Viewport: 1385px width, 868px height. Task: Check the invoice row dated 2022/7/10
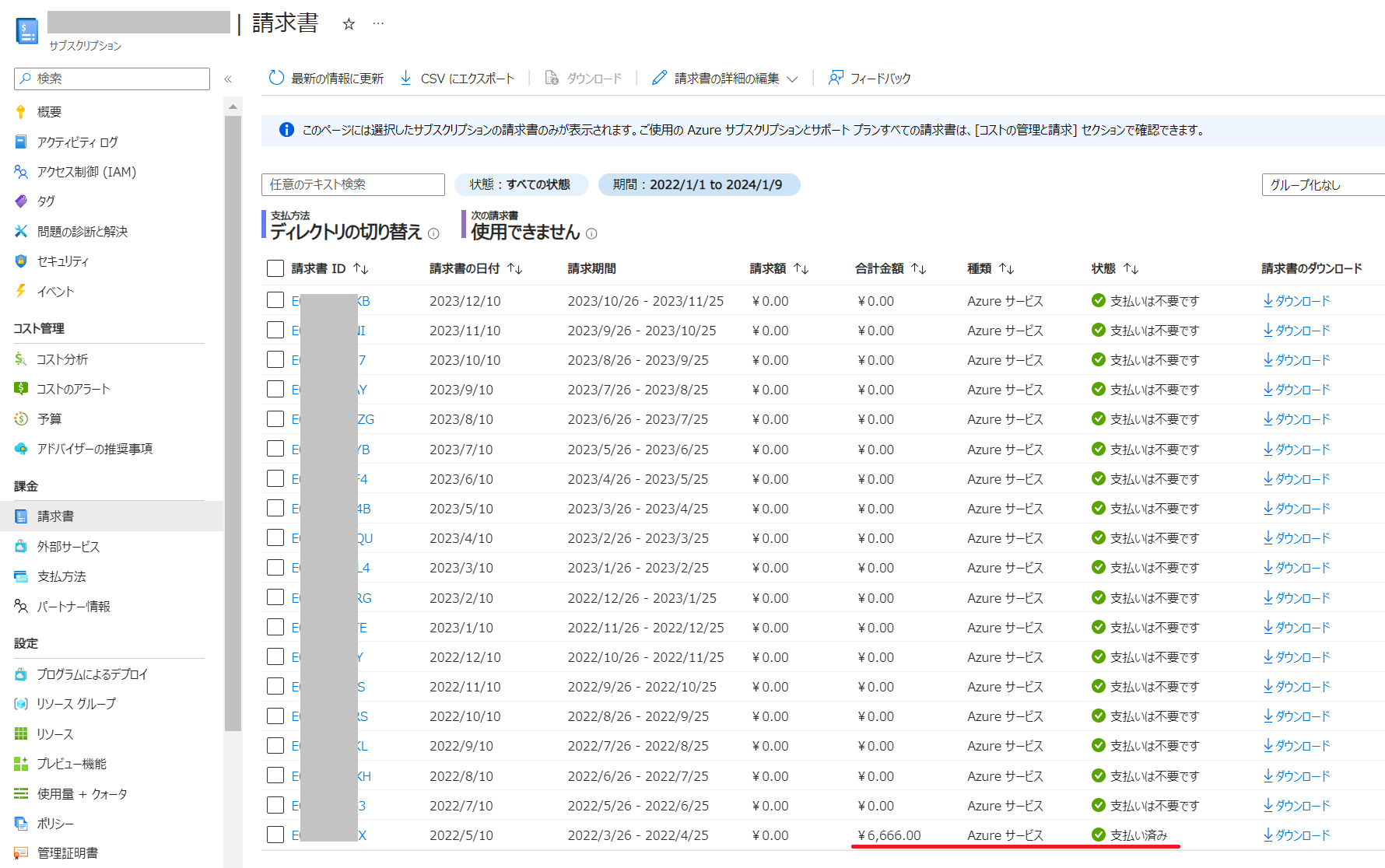(275, 805)
